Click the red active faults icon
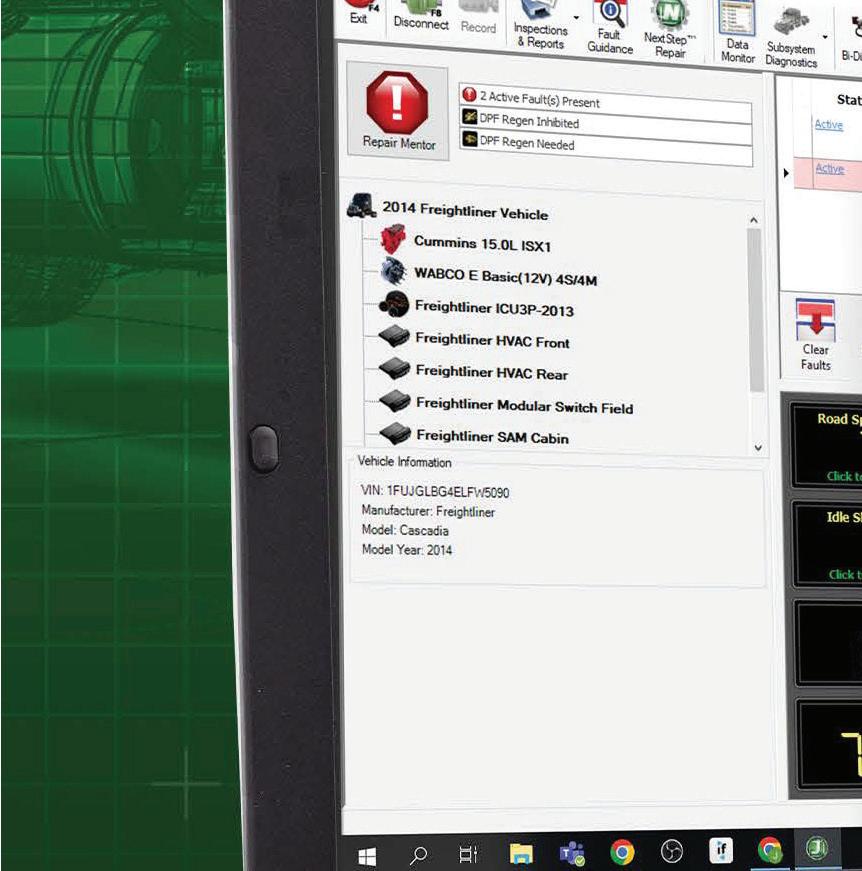The image size is (862, 871). click(x=469, y=94)
